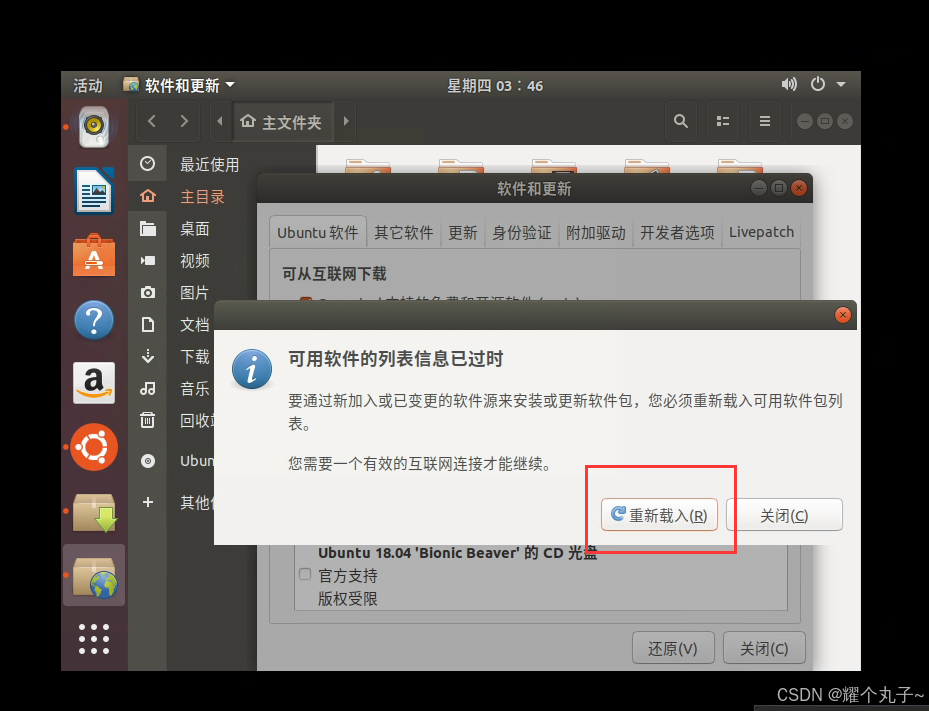Launch Amazon from the dock
This screenshot has height=711, width=929.
click(x=94, y=383)
